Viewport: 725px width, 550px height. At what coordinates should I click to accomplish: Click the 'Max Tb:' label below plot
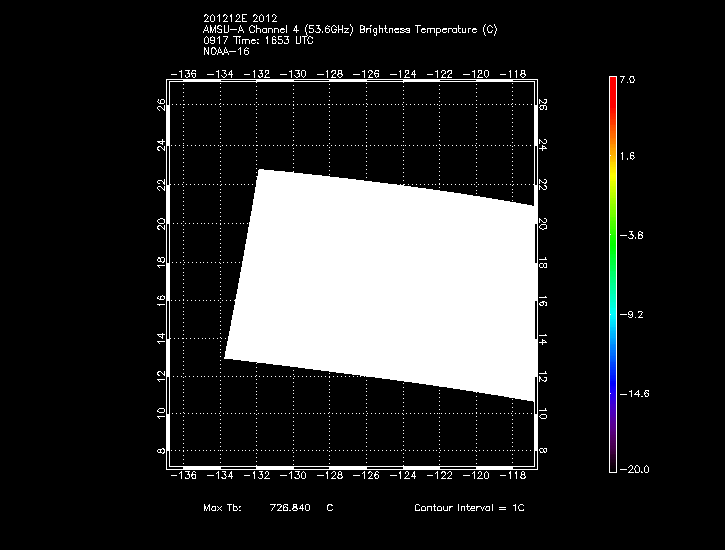click(x=222, y=508)
